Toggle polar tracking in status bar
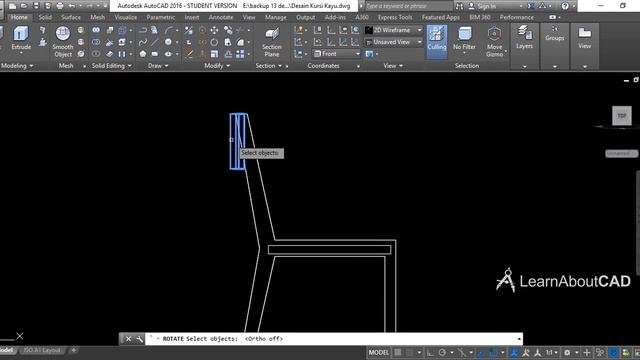 point(442,352)
